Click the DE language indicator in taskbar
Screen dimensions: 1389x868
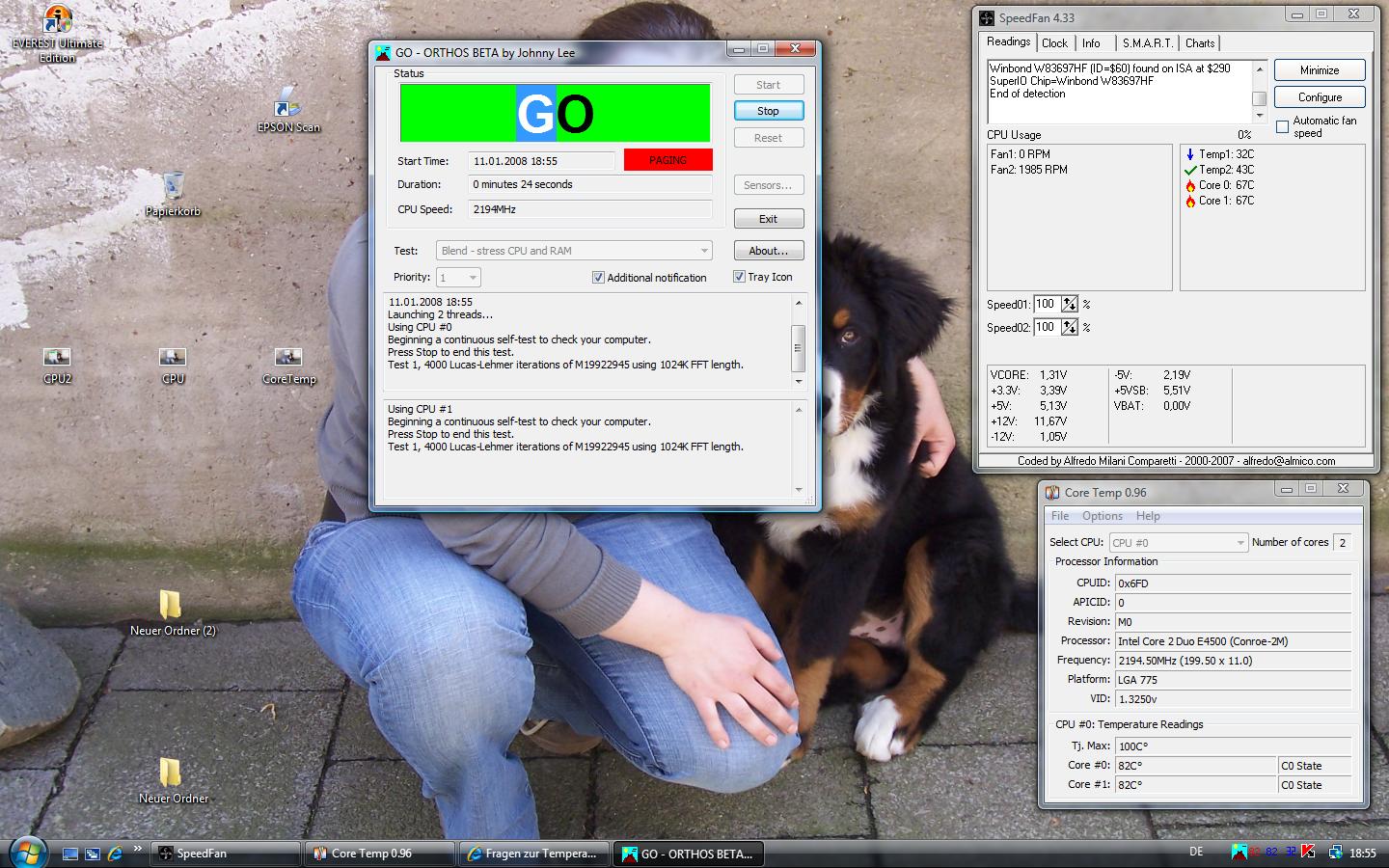pyautogui.click(x=1196, y=852)
